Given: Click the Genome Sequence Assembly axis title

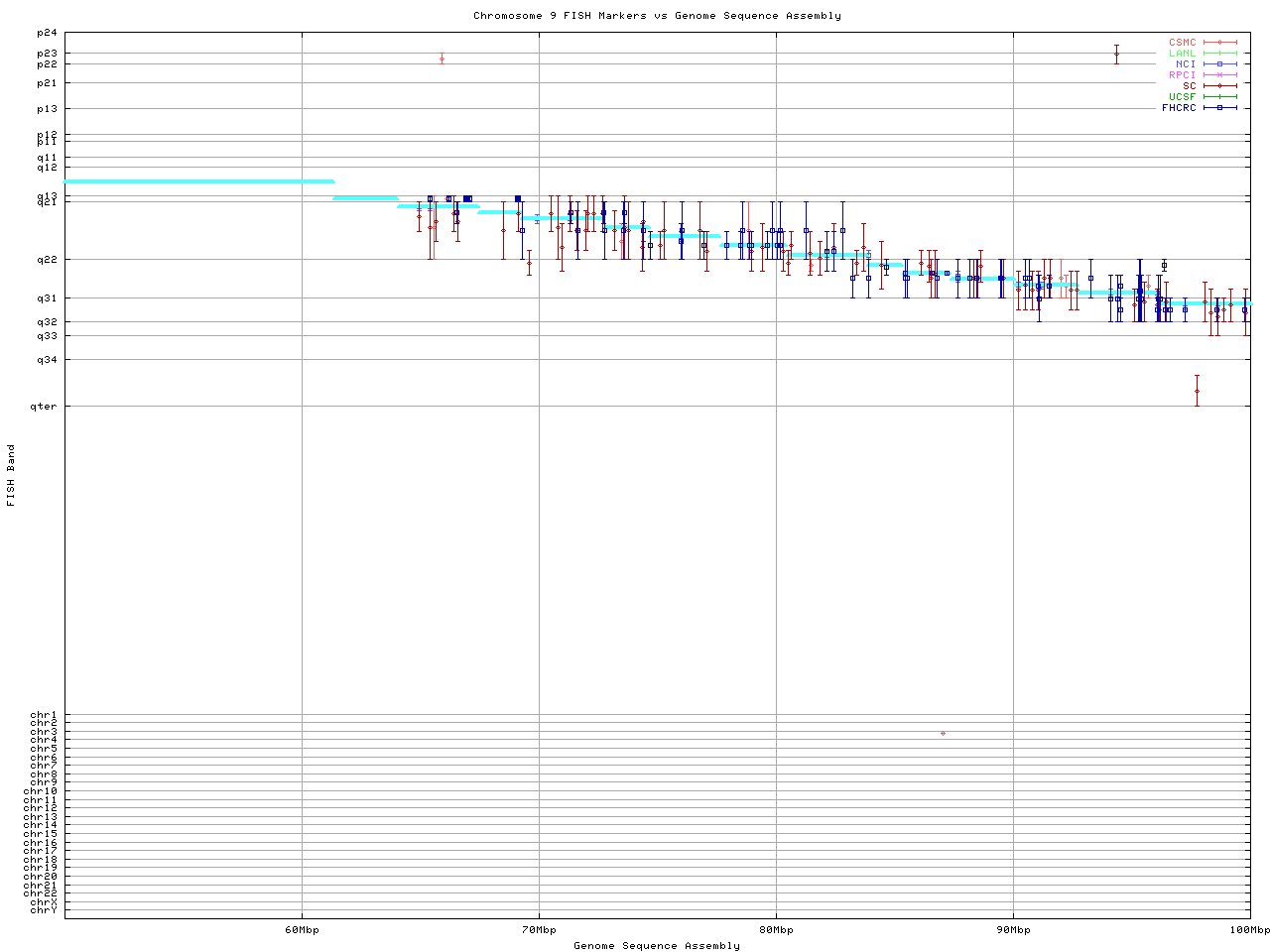Looking at the screenshot, I should point(657,946).
